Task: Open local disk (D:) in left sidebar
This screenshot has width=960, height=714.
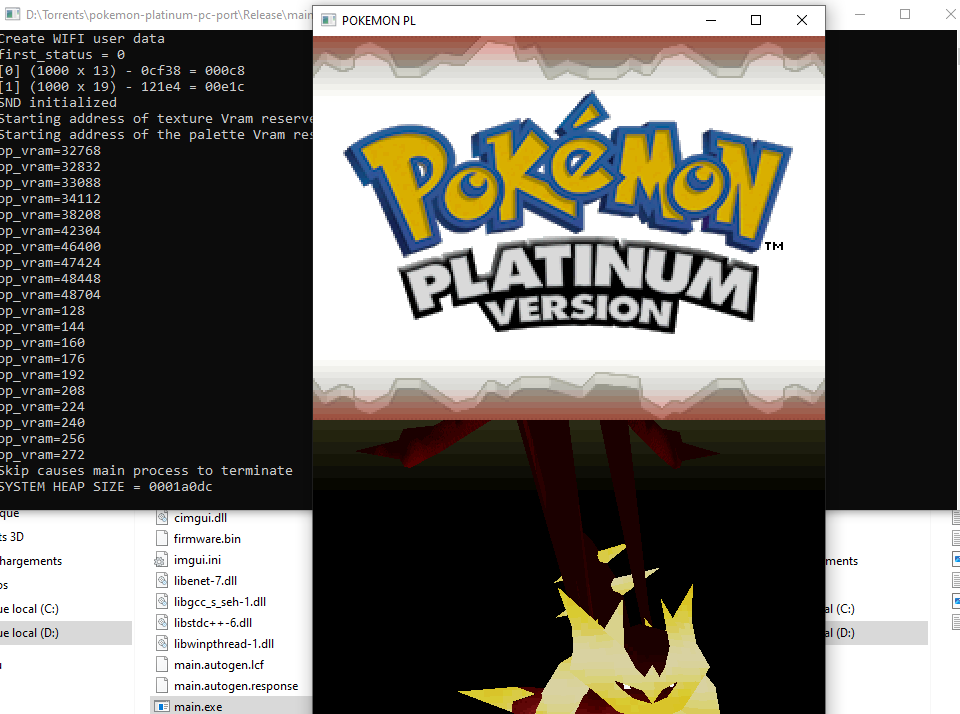Action: (29, 633)
